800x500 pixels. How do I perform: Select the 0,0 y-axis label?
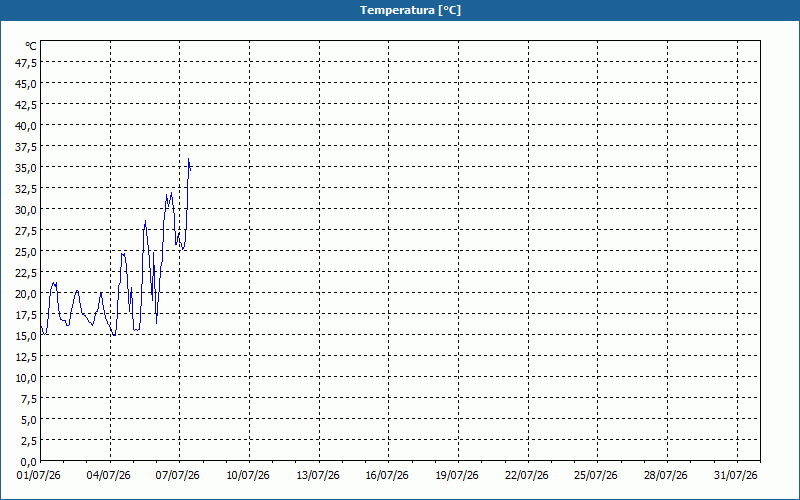(29, 462)
